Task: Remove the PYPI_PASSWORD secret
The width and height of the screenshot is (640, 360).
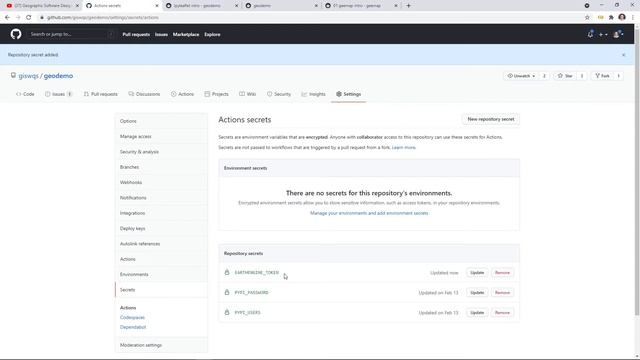Action: 502,293
